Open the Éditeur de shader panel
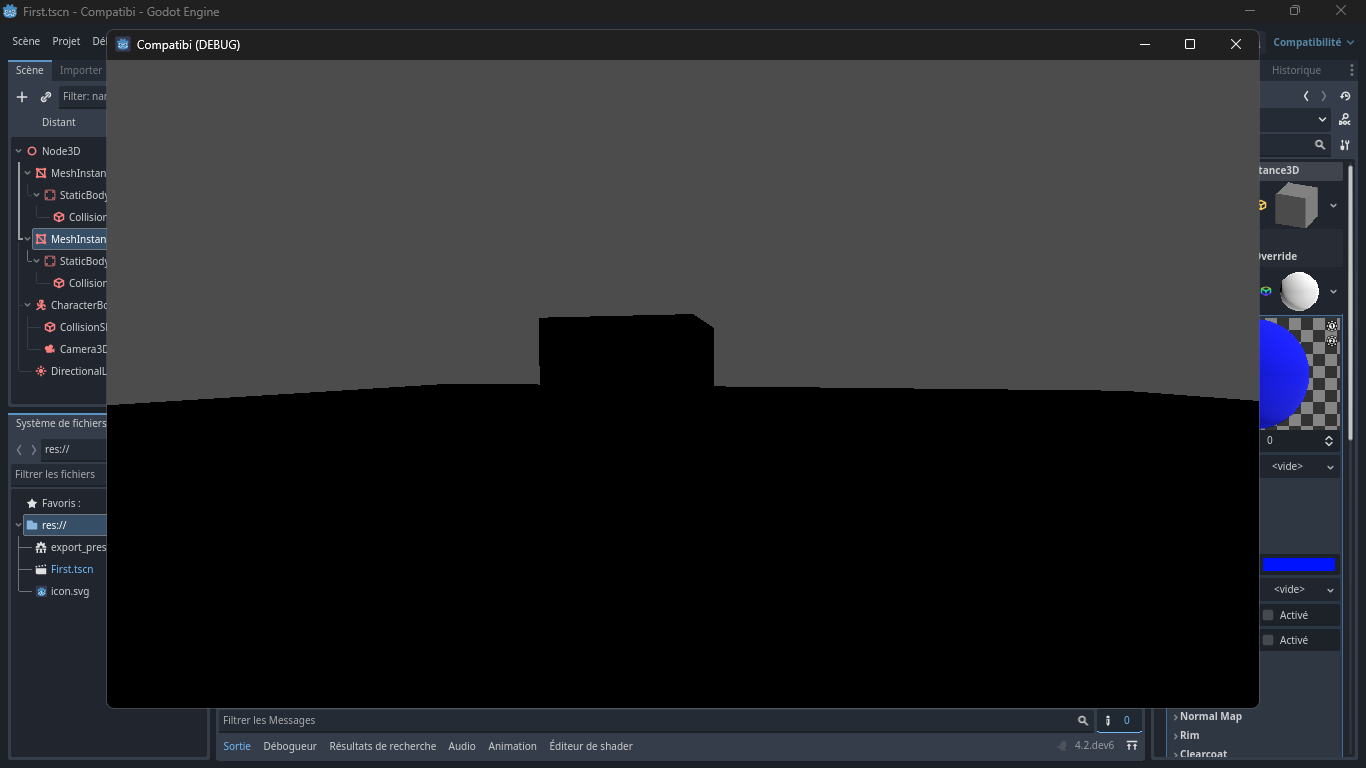Viewport: 1366px width, 768px height. (591, 746)
